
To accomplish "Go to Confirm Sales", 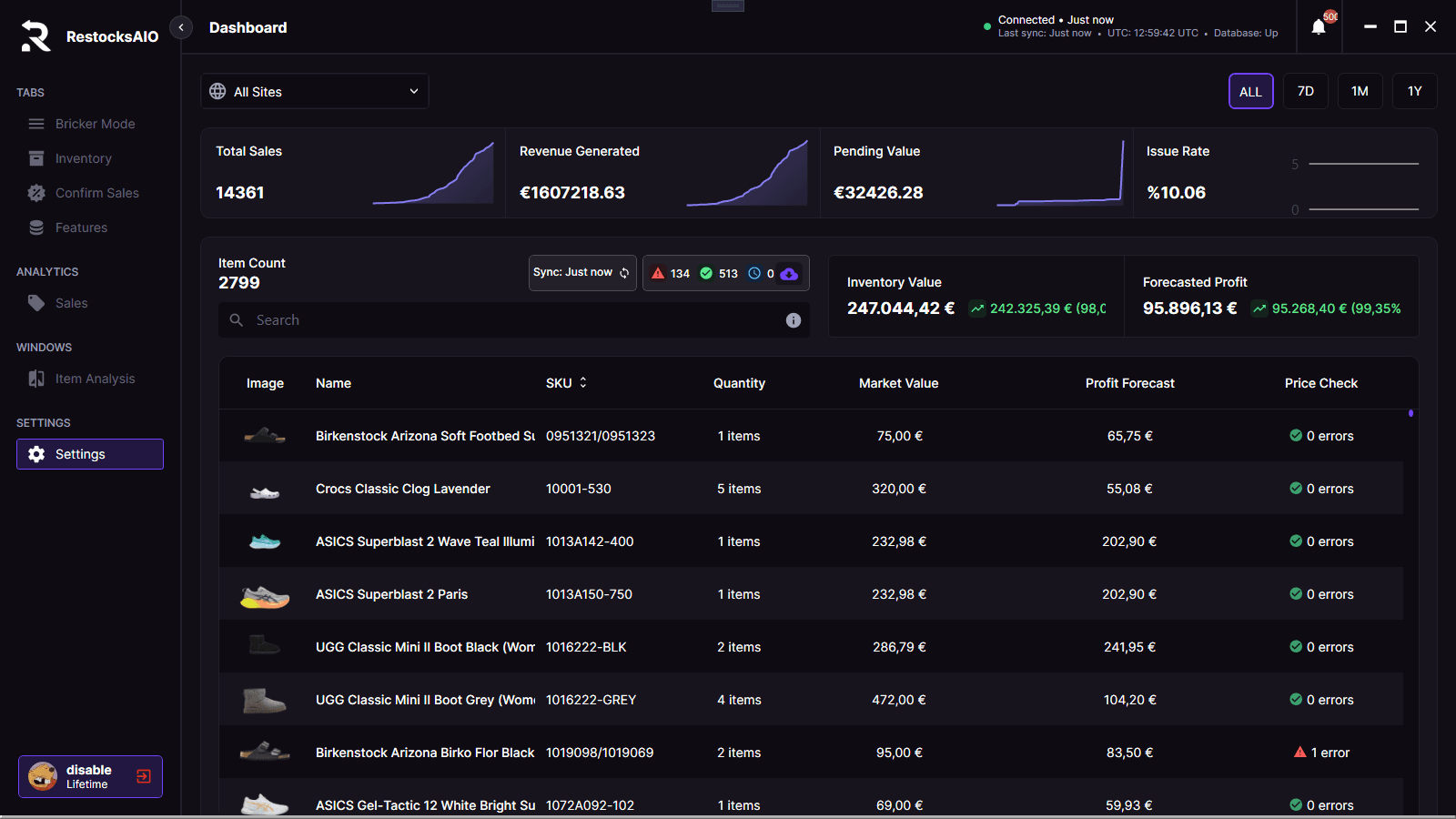I will click(90, 193).
